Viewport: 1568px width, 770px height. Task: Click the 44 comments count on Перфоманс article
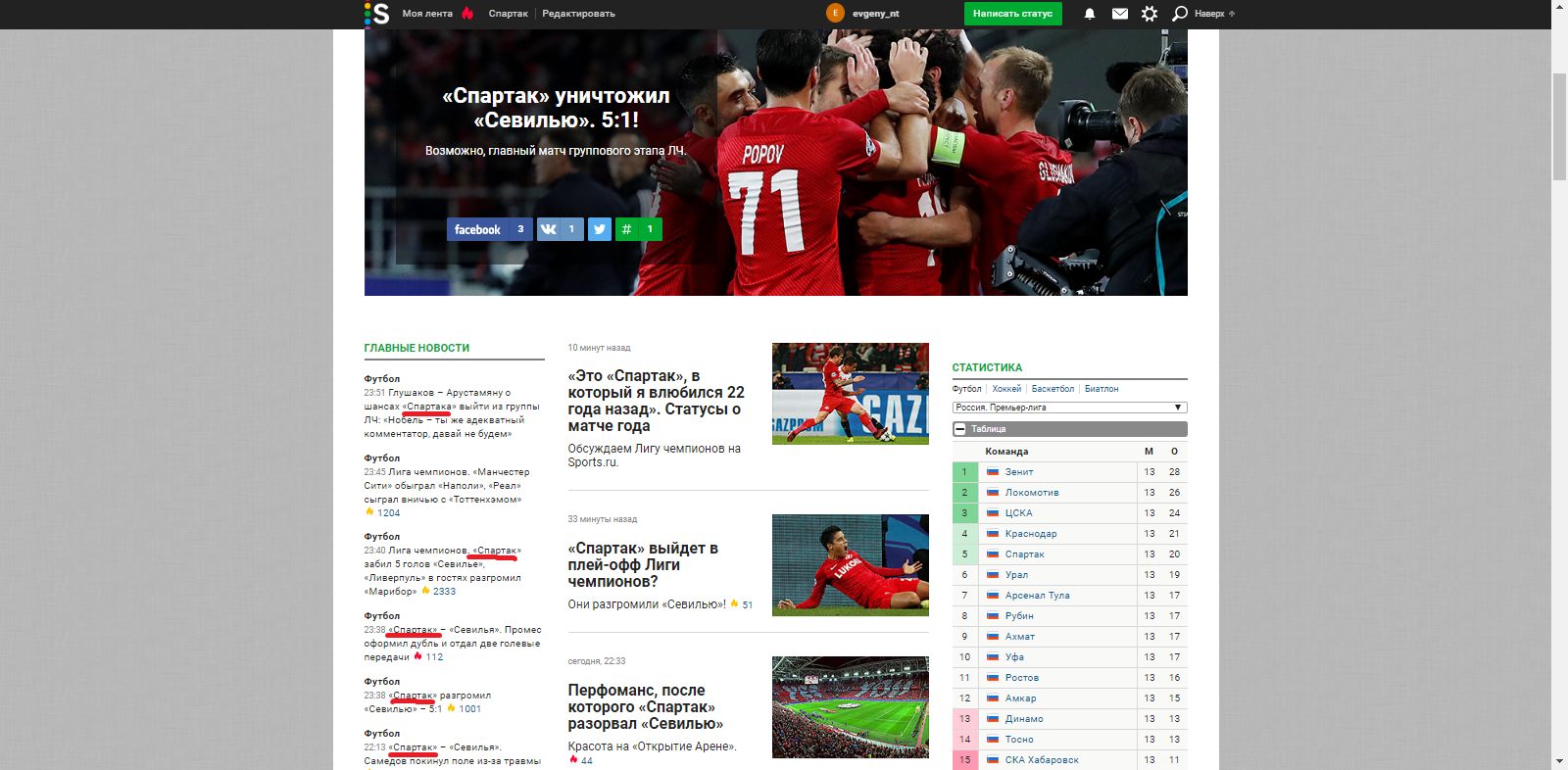580,760
